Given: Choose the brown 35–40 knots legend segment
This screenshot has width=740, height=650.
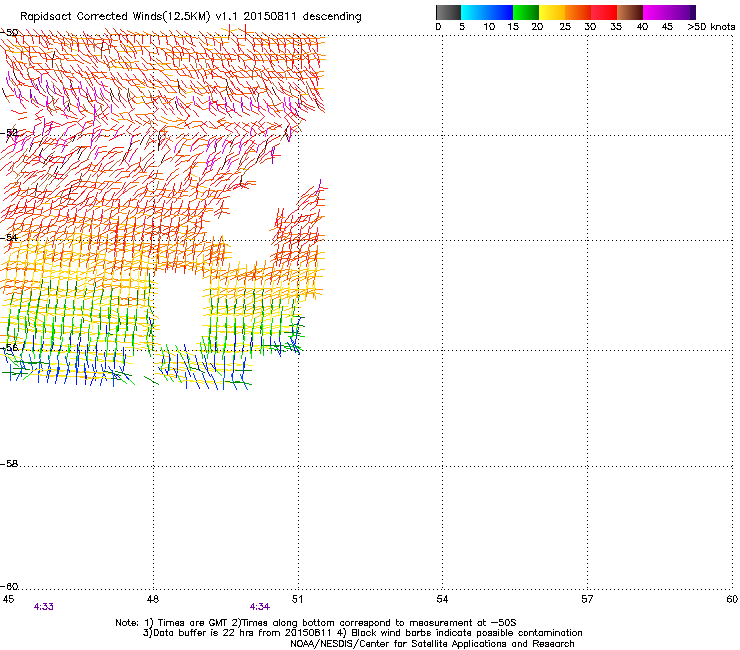Looking at the screenshot, I should click(630, 12).
